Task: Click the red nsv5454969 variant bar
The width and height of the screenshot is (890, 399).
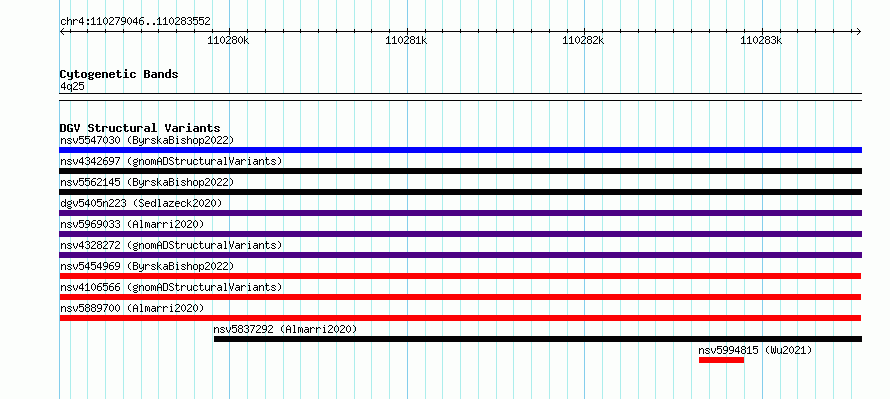Action: [460, 276]
